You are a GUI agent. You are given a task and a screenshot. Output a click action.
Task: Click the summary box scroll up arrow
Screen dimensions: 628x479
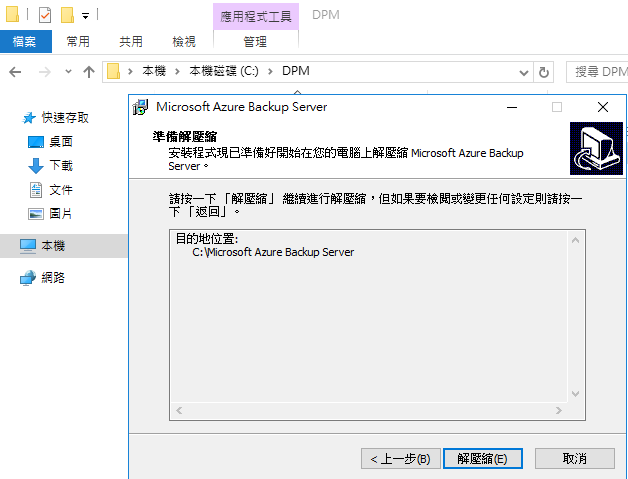[576, 240]
